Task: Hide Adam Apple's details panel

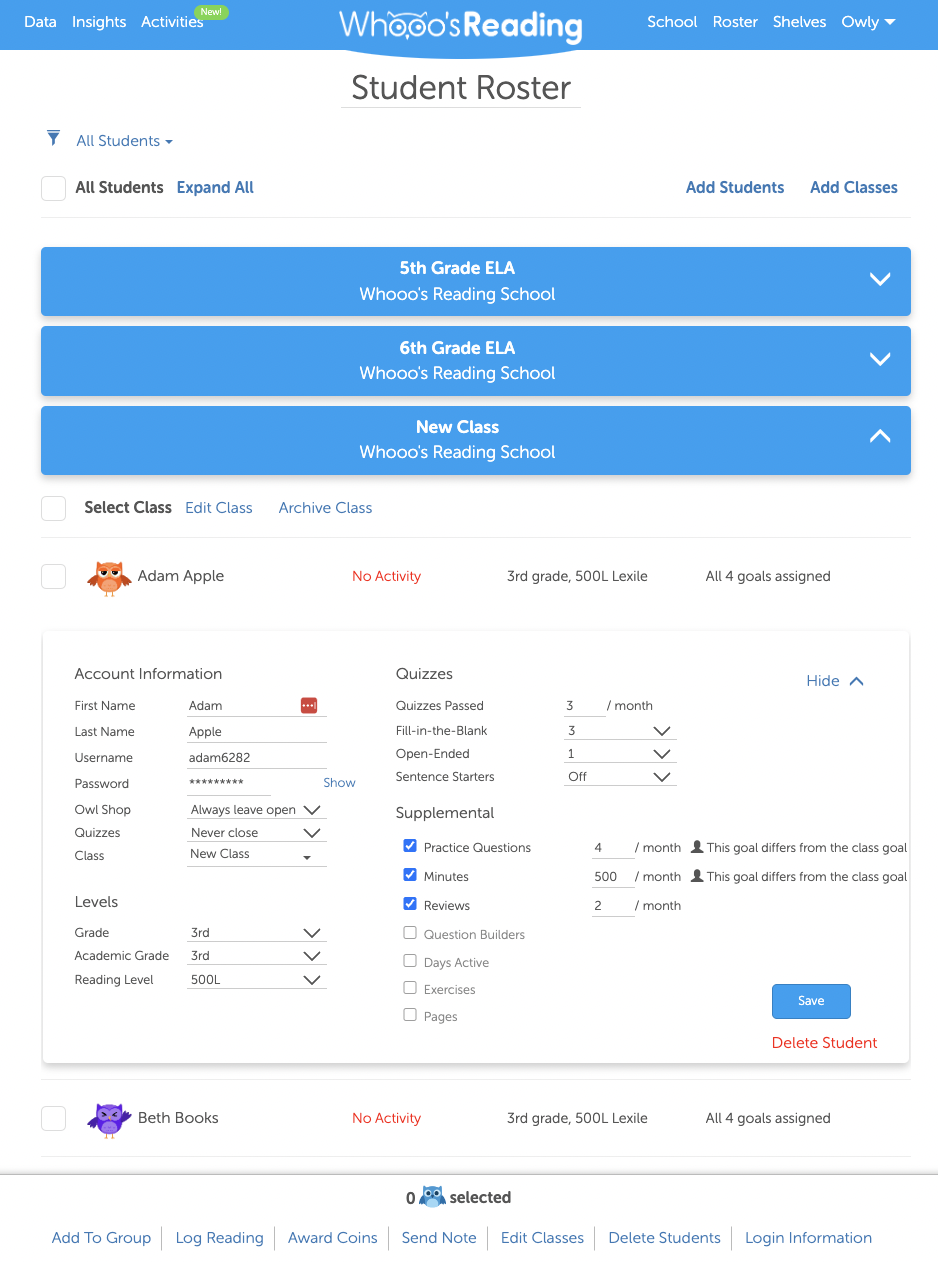Action: point(835,681)
